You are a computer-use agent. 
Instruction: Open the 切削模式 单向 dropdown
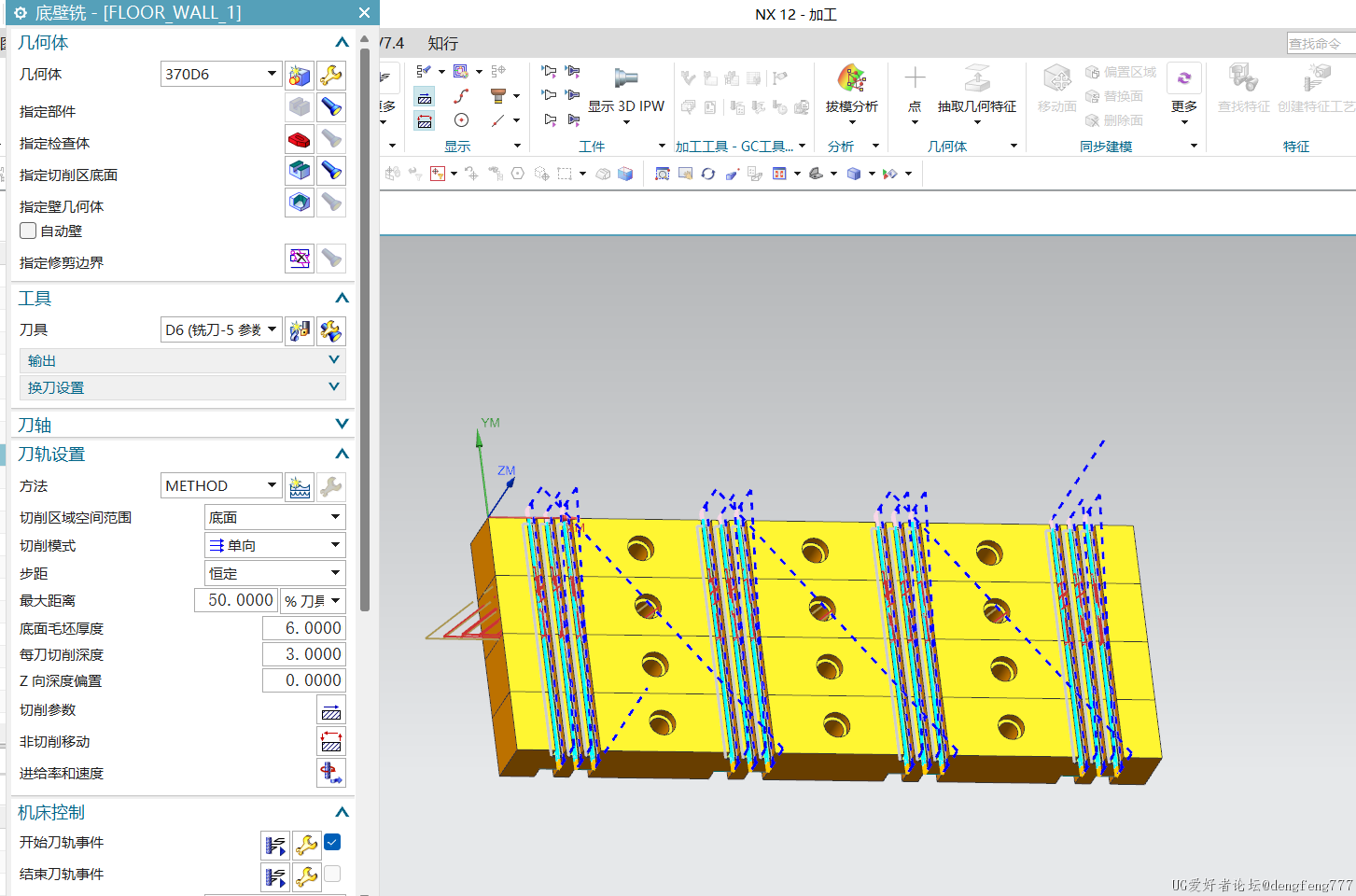(x=275, y=545)
